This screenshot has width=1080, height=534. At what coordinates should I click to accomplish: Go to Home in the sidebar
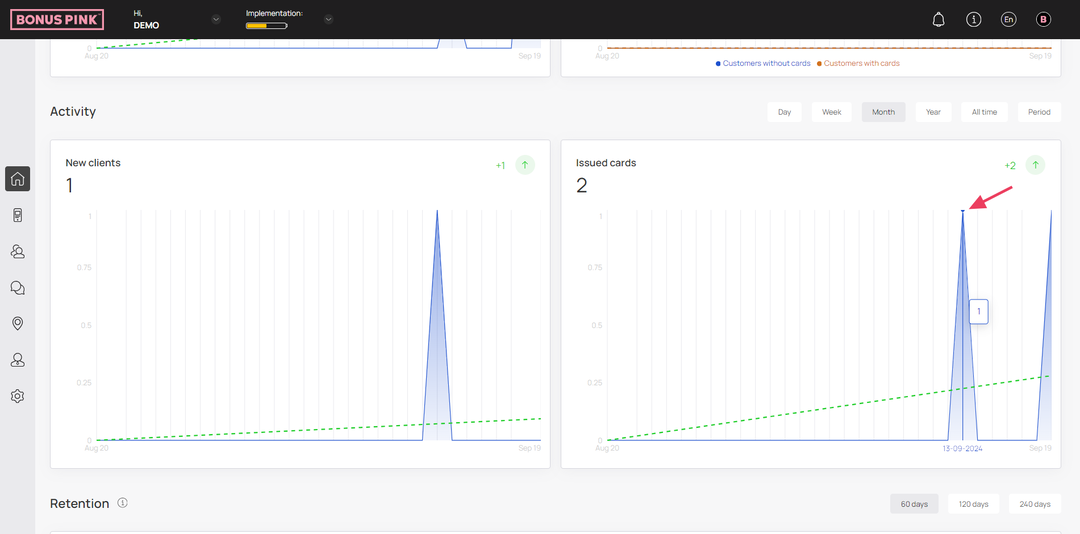coord(18,178)
